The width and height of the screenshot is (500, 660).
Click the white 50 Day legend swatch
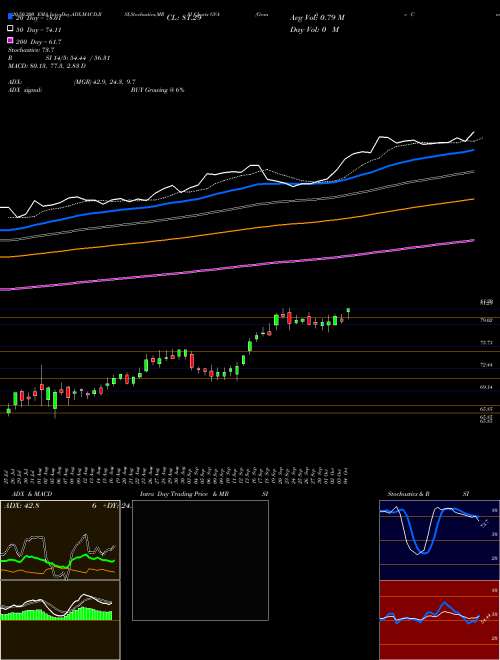pos(10,29)
